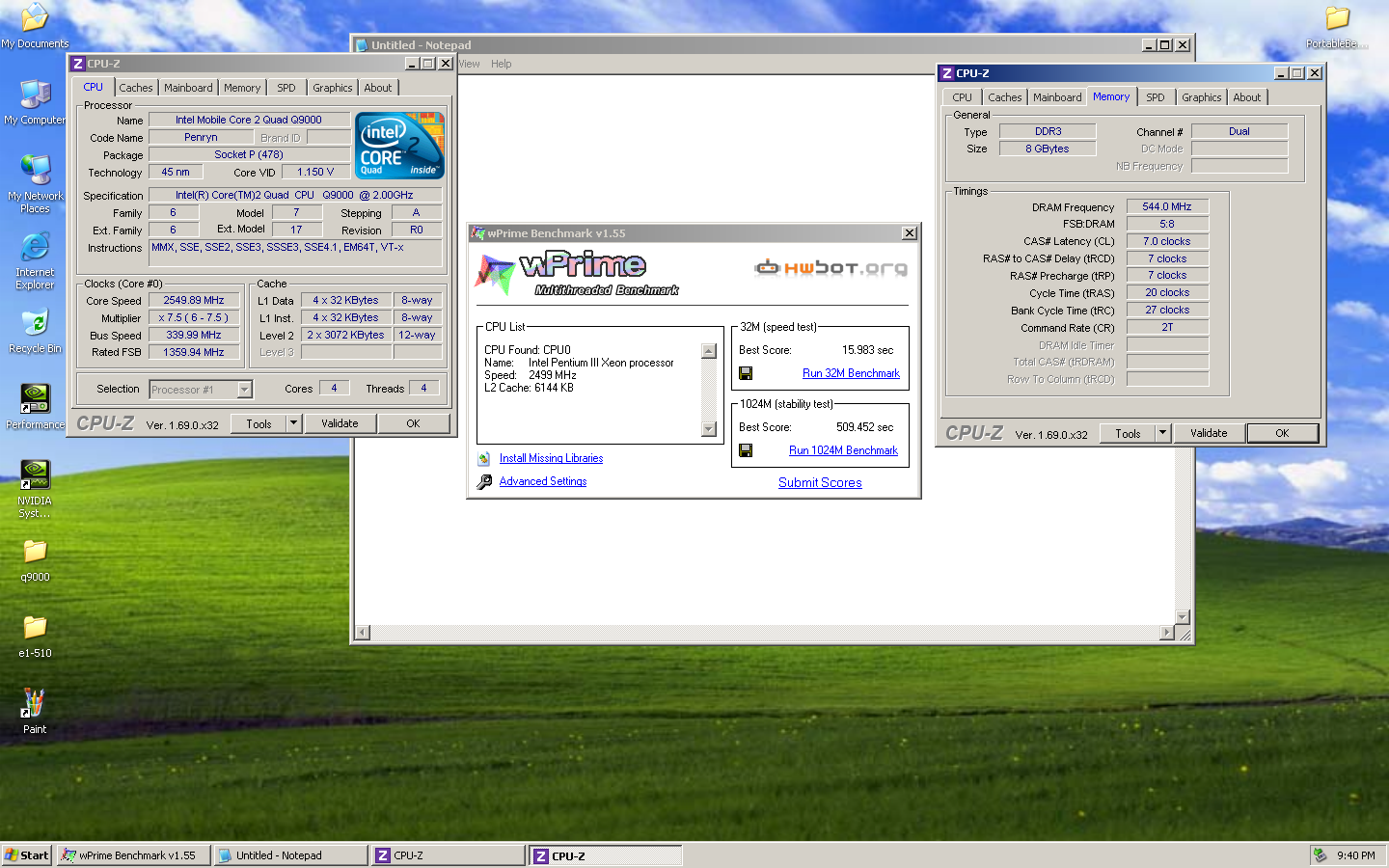
Task: Click Validate in left CPU-Z
Action: pyautogui.click(x=340, y=423)
